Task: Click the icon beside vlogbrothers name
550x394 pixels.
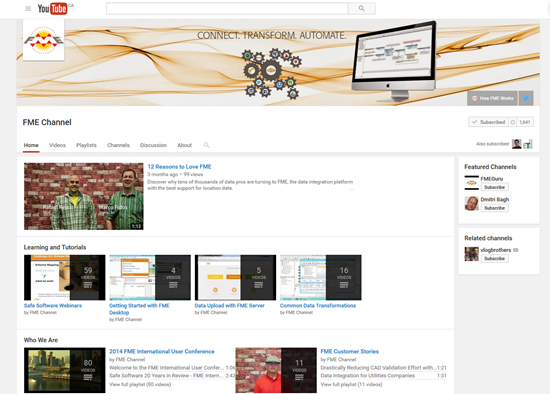Action: coord(515,250)
